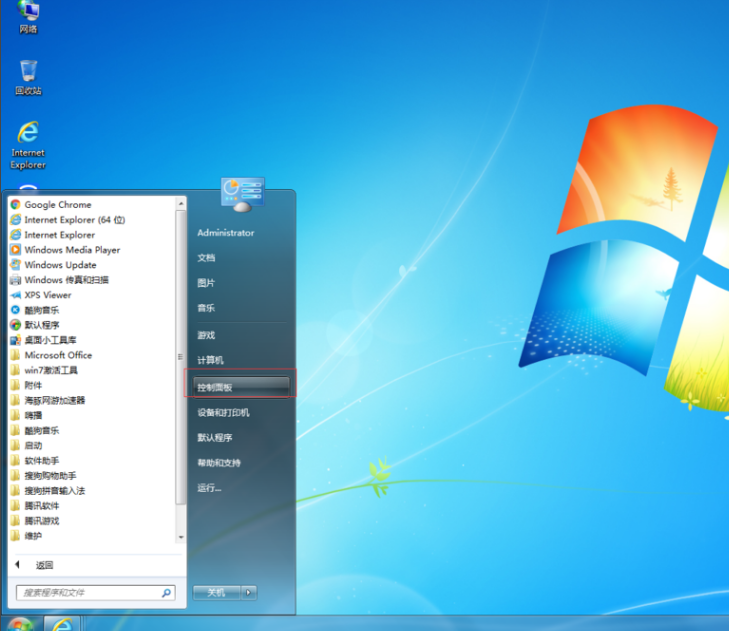Expand the 搜狗拼音输入法 folder
Image resolution: width=729 pixels, height=631 pixels.
click(x=54, y=490)
